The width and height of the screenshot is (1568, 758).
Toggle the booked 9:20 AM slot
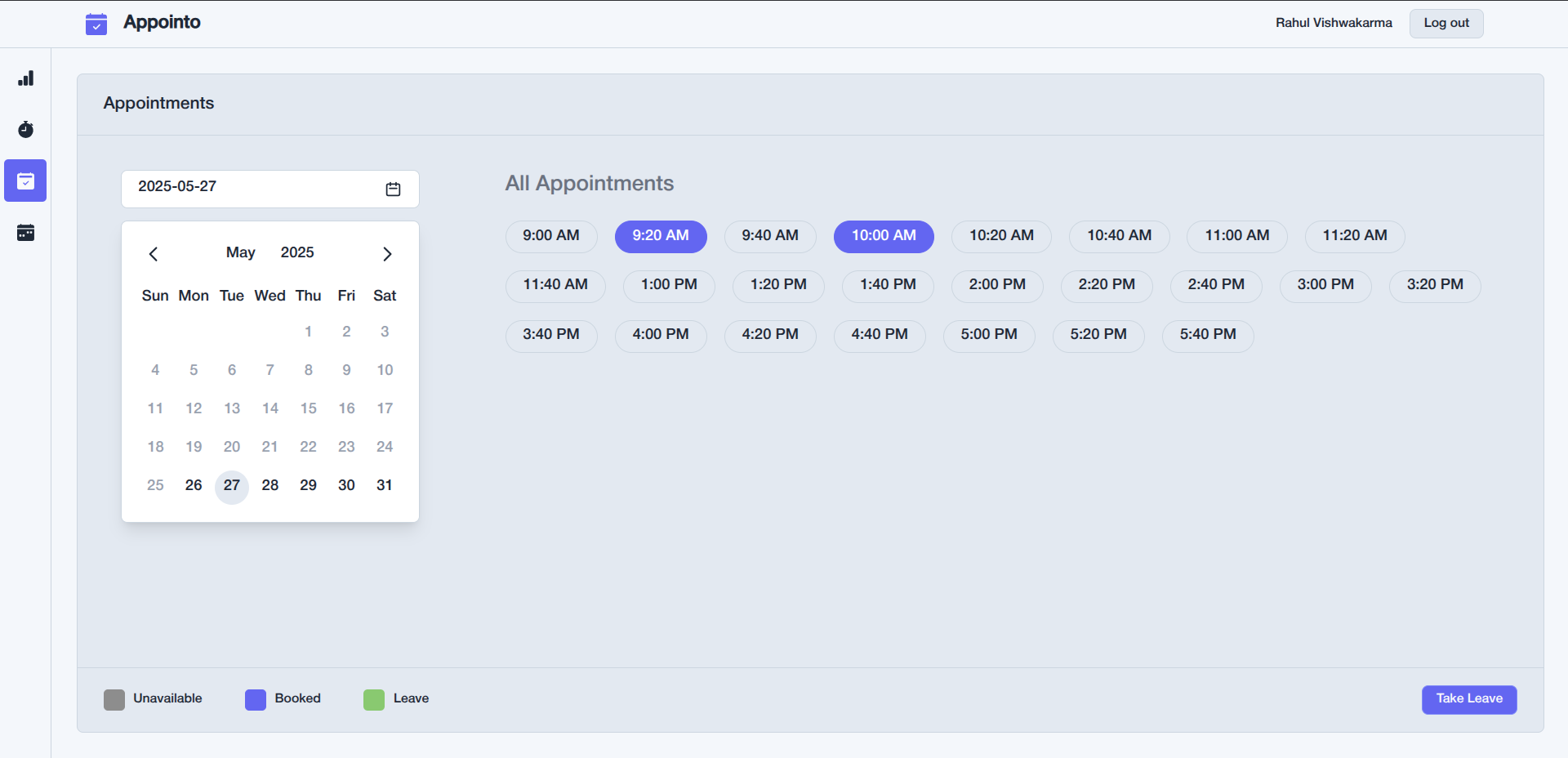pyautogui.click(x=661, y=236)
